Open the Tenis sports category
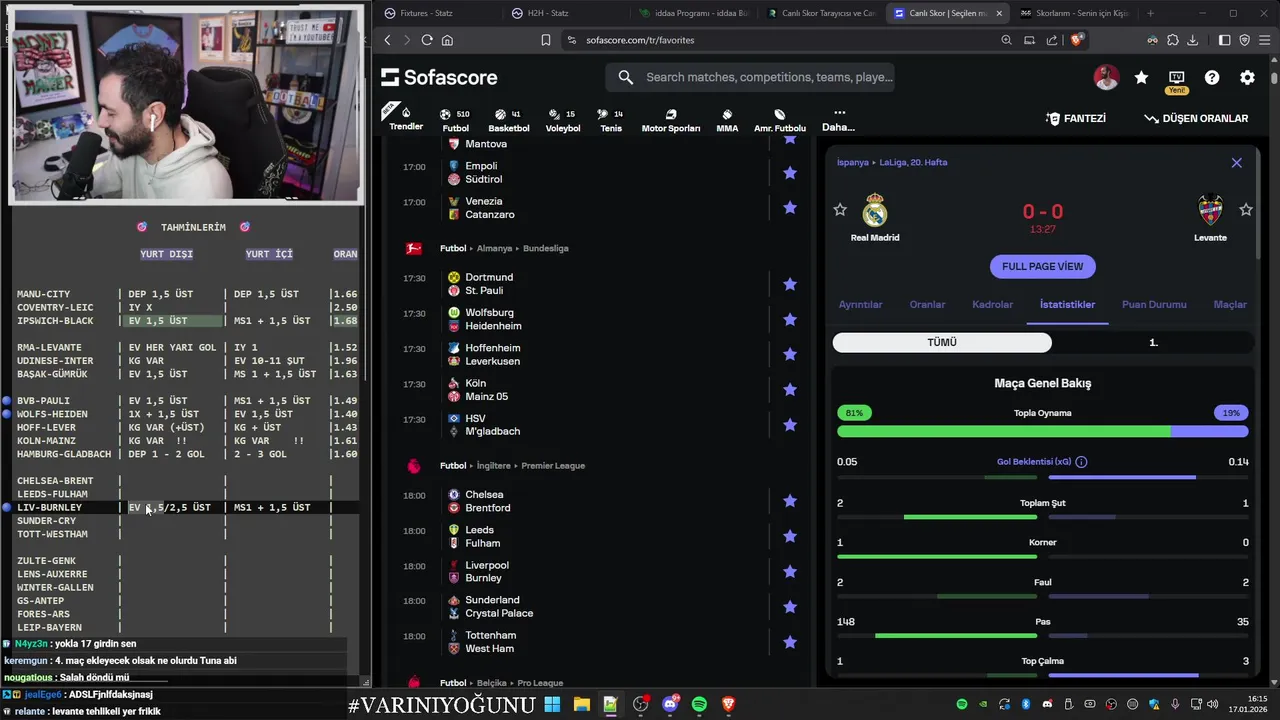1280x720 pixels. [x=610, y=120]
